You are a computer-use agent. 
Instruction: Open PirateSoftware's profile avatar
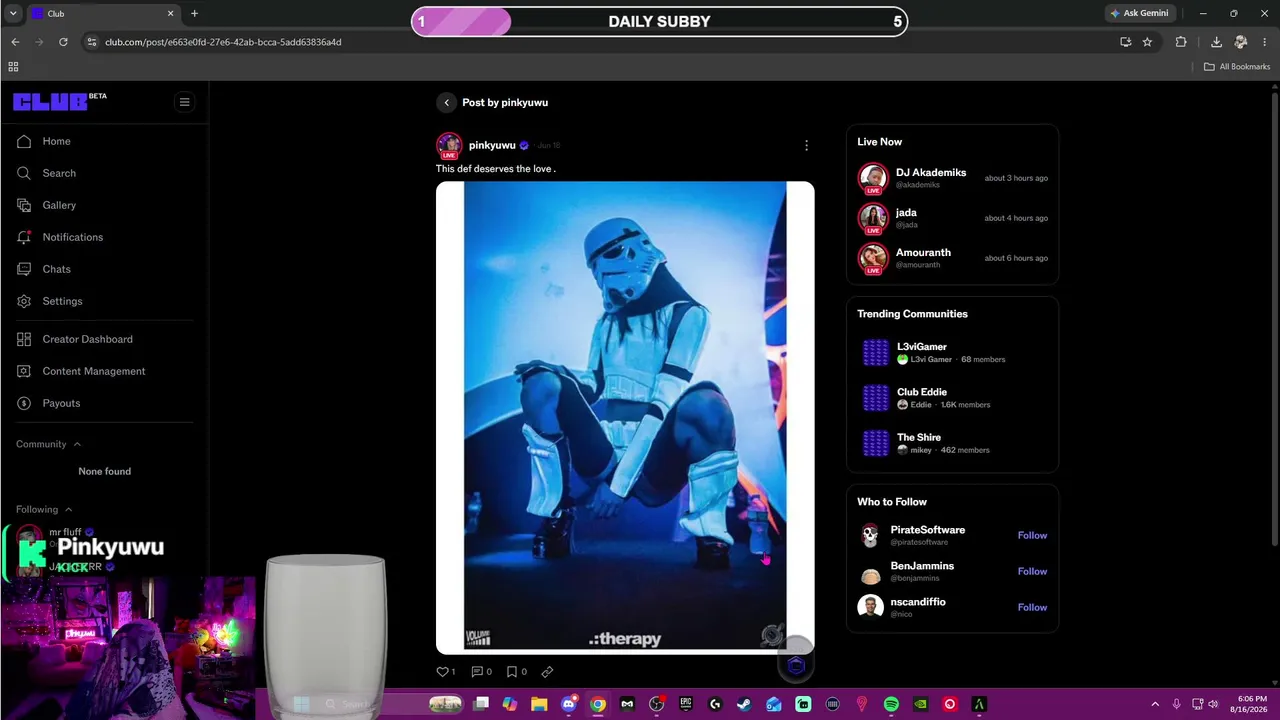coord(870,535)
